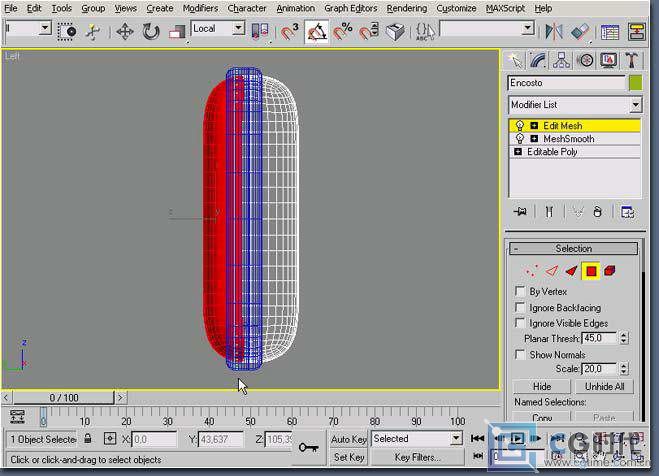659x476 pixels.
Task: Click the Pin Stack icon
Action: pos(520,212)
